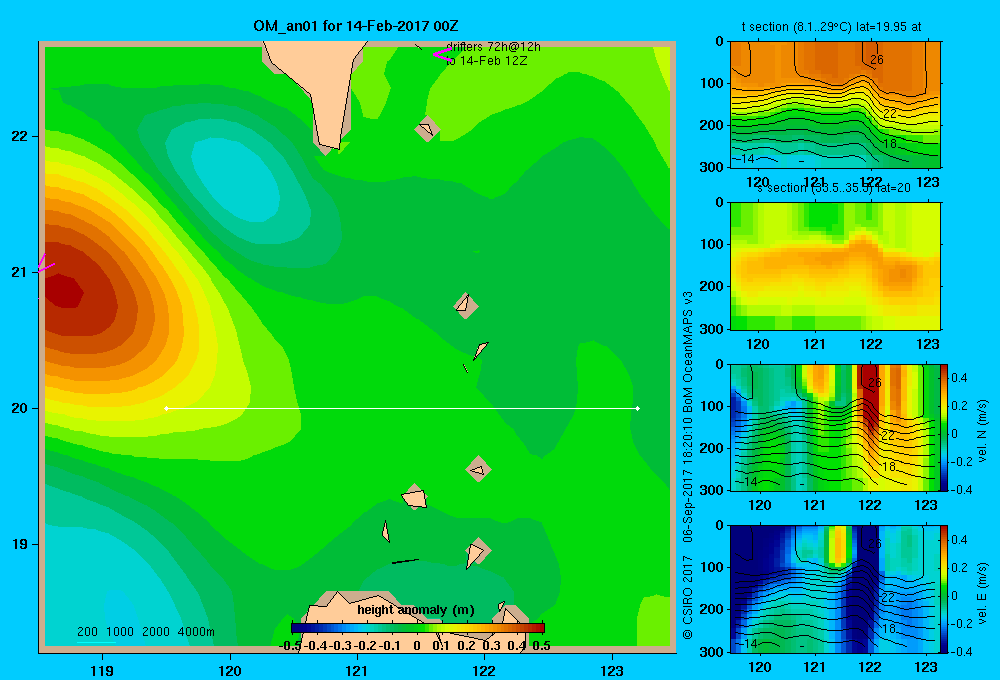Click the 's section' panel title
1000x680 pixels.
(x=834, y=188)
